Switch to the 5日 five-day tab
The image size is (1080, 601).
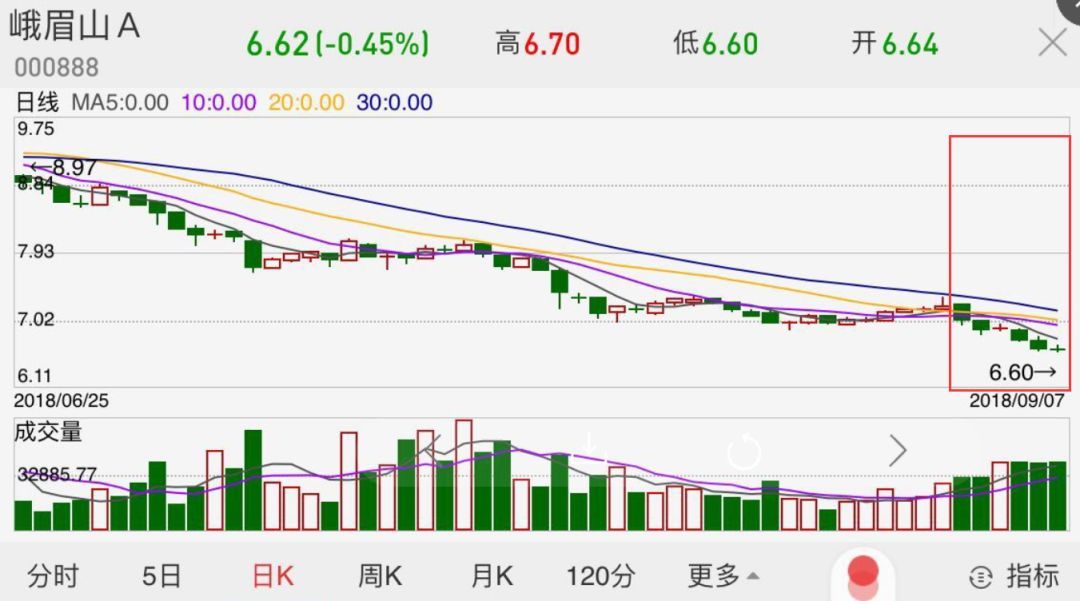click(x=162, y=576)
